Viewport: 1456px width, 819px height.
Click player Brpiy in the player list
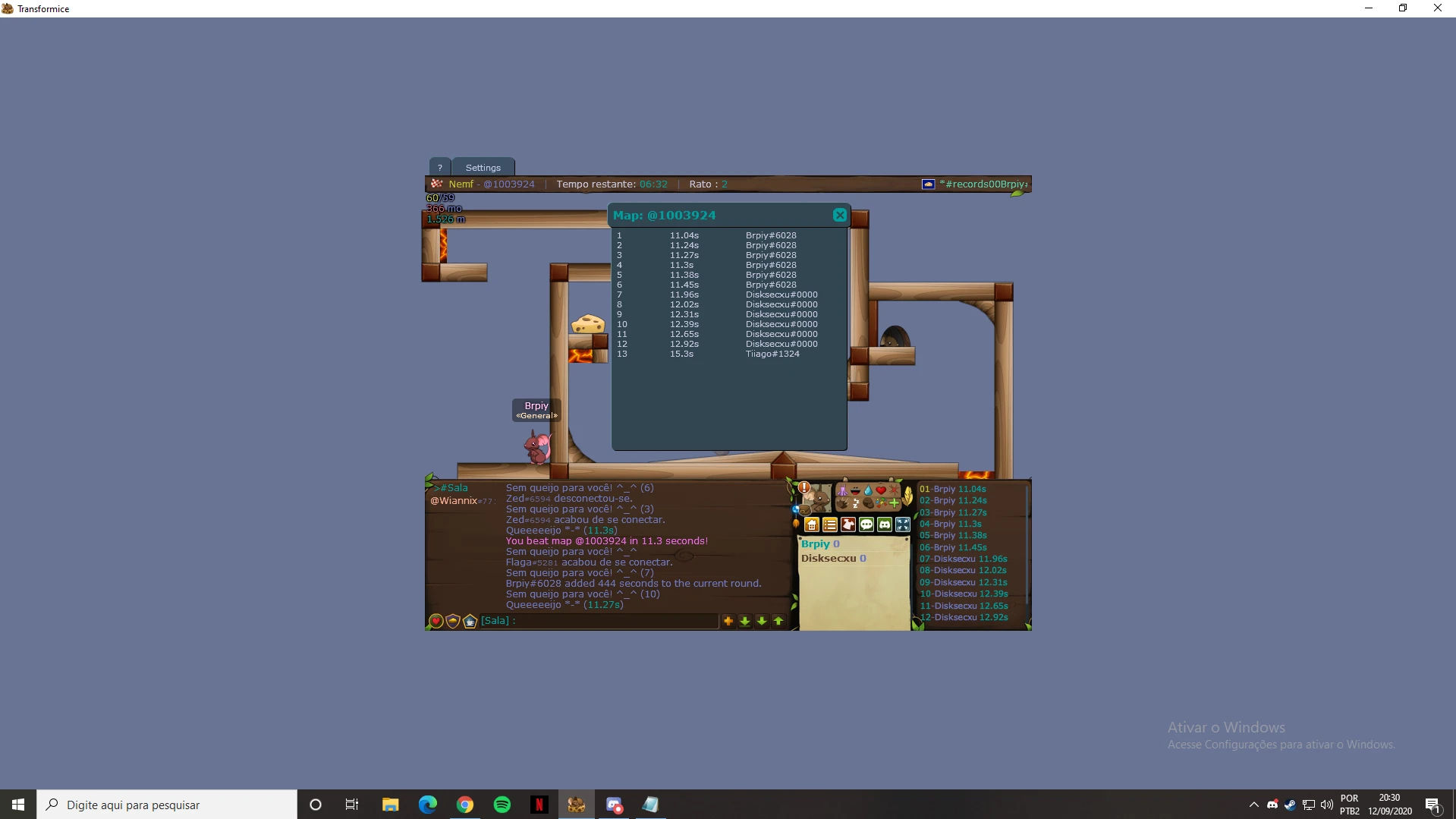[x=815, y=544]
